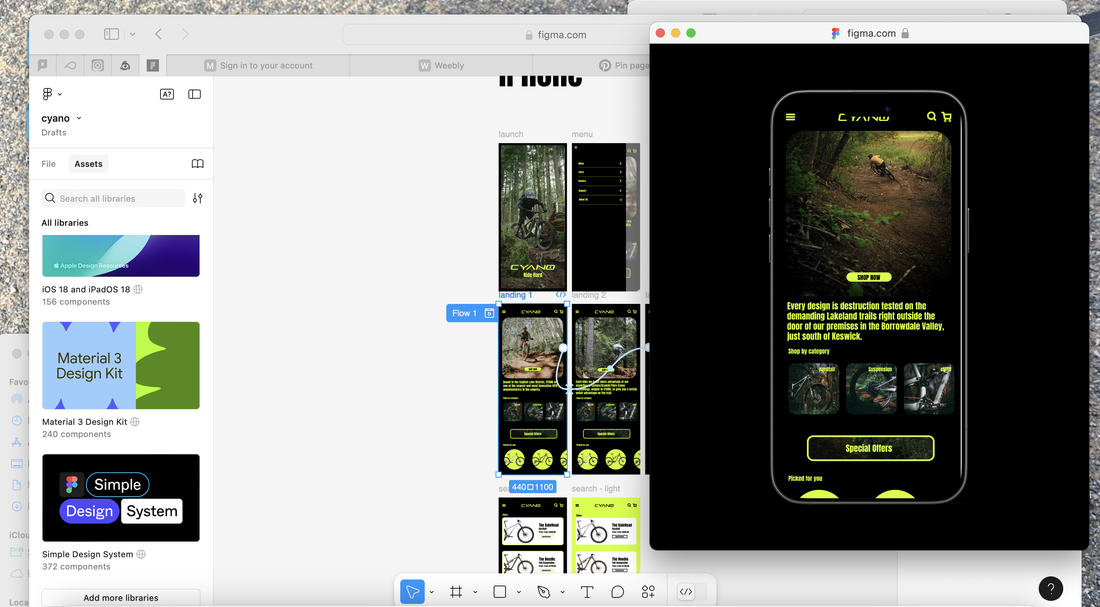
Task: Open shape tools dropdown arrow
Action: [x=518, y=592]
